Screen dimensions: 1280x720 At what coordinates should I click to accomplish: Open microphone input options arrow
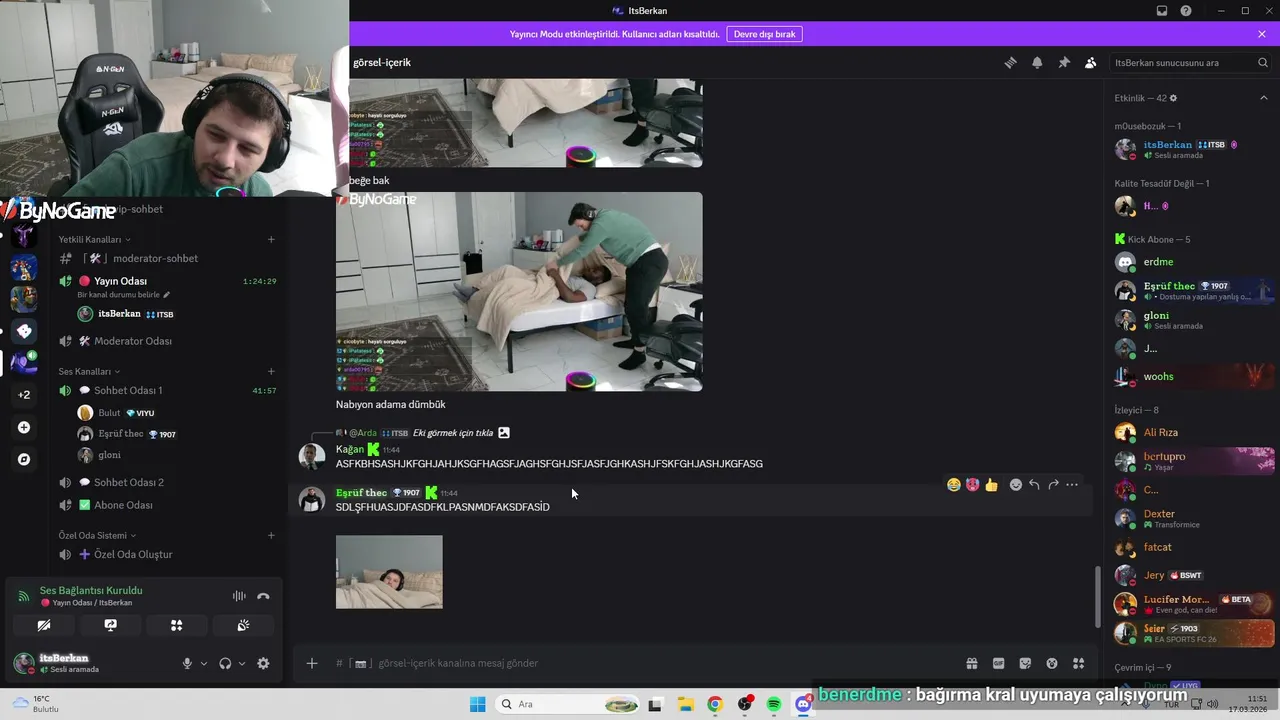point(204,663)
